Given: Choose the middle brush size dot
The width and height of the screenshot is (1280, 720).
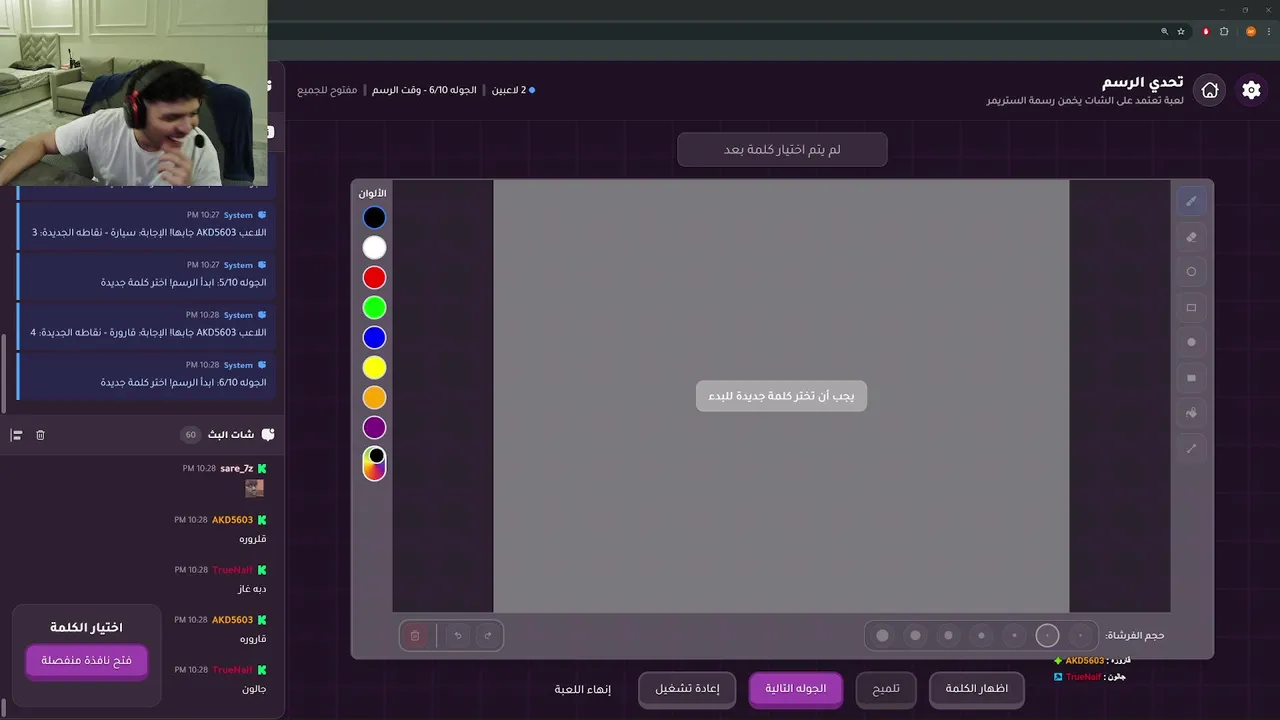Looking at the screenshot, I should (x=981, y=635).
